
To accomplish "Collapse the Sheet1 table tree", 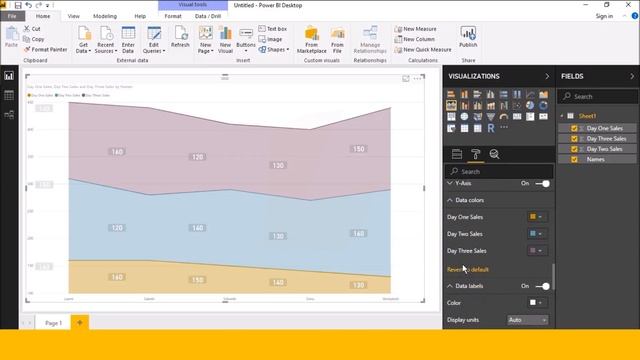I will 562,116.
